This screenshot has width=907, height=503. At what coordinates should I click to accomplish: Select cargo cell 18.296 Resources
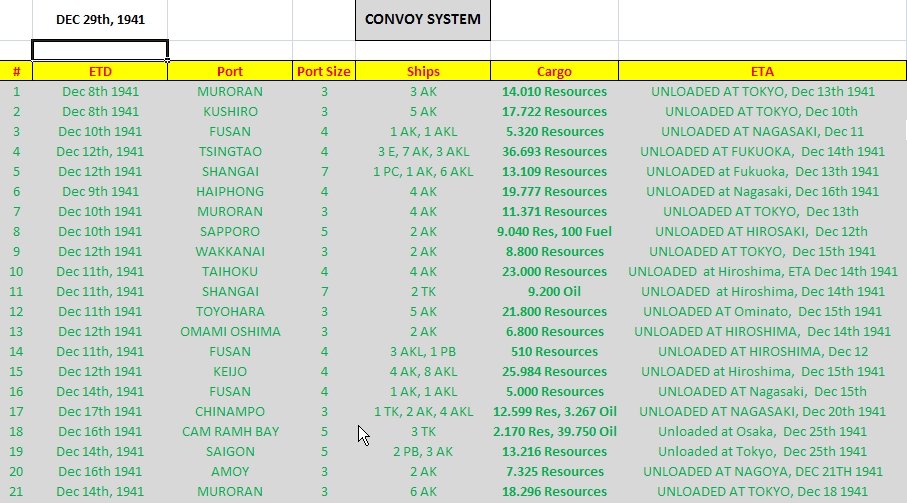click(554, 491)
